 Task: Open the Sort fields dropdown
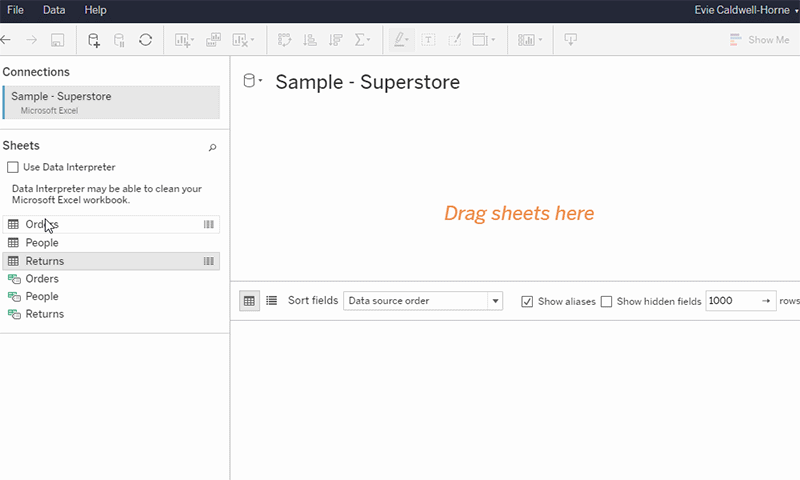423,301
